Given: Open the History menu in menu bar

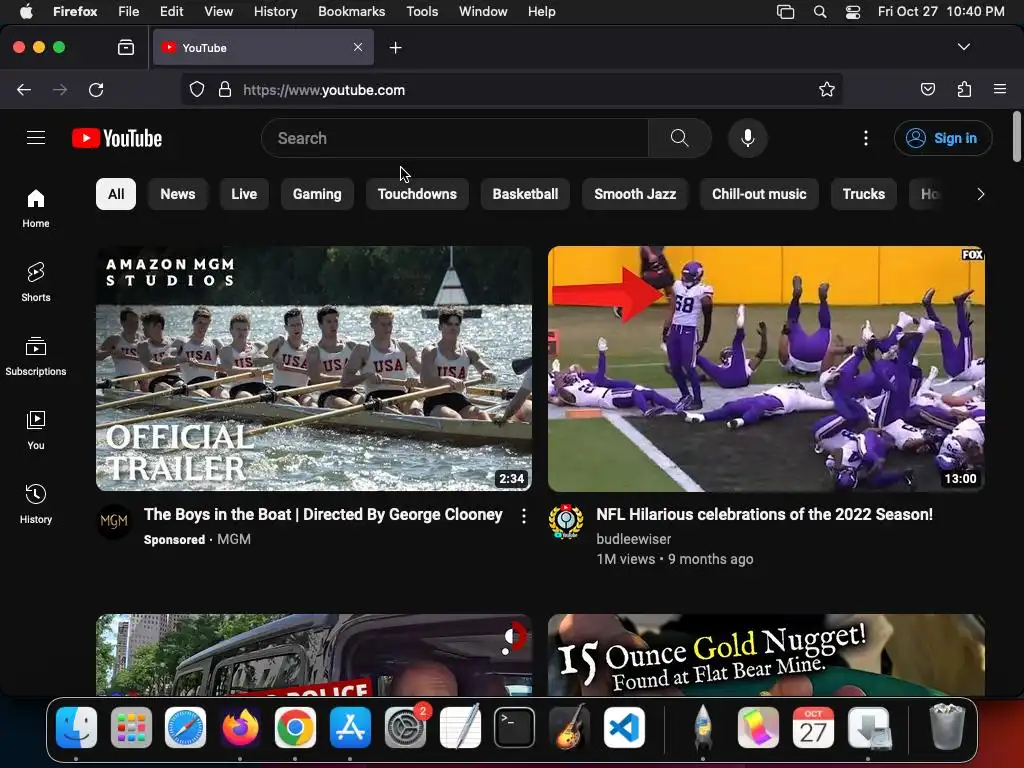Looking at the screenshot, I should tap(275, 12).
